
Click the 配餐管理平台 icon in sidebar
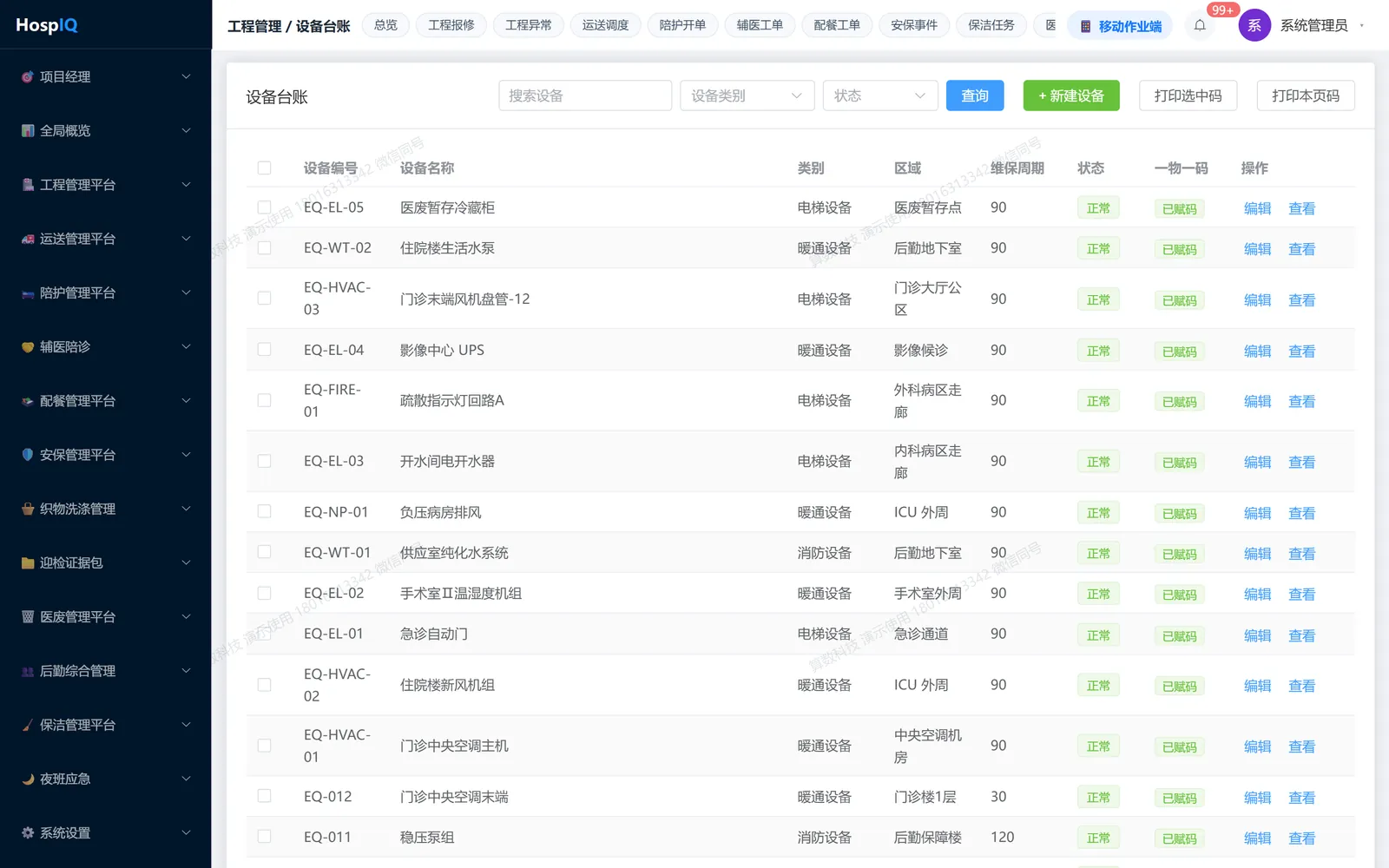(28, 401)
